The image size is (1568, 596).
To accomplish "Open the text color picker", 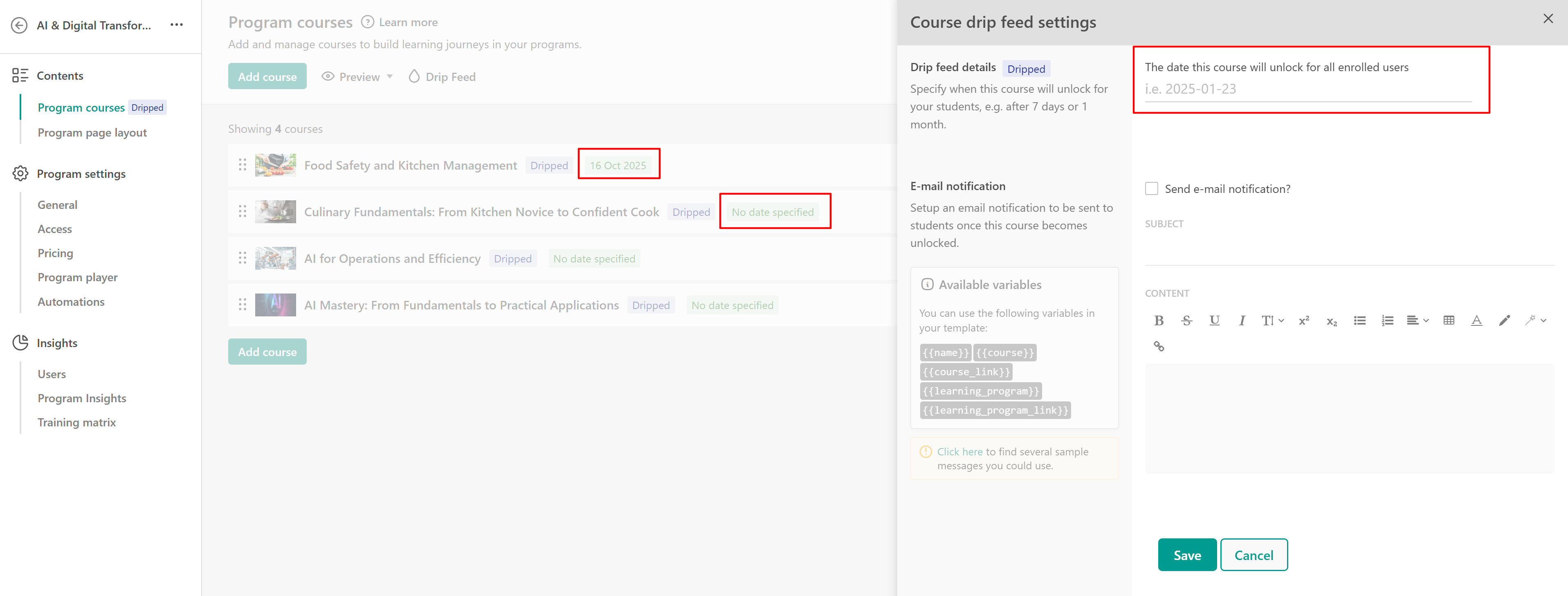I will click(1476, 320).
